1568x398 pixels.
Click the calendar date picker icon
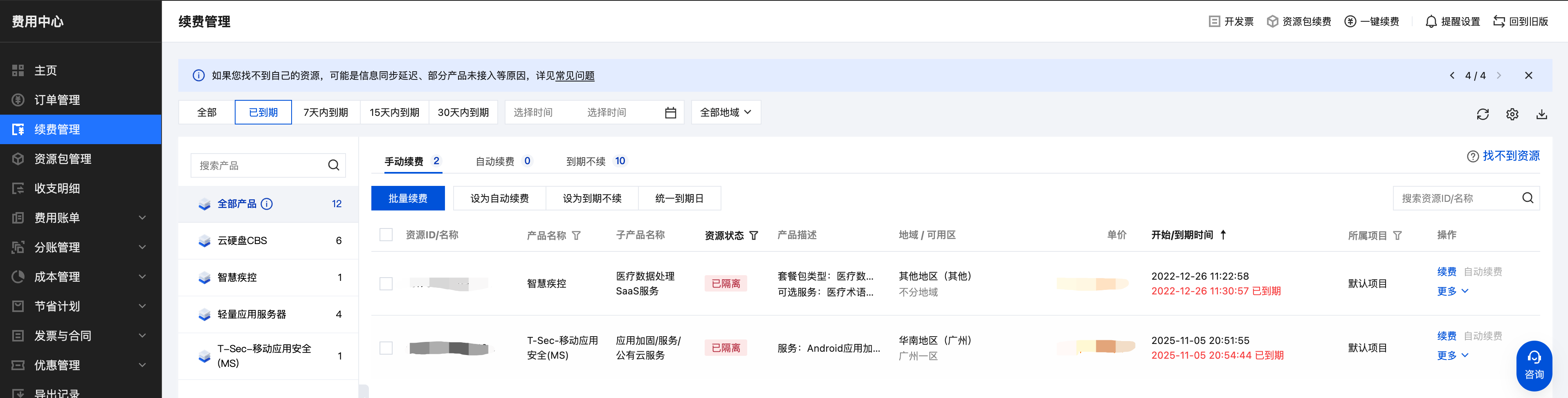coord(670,113)
